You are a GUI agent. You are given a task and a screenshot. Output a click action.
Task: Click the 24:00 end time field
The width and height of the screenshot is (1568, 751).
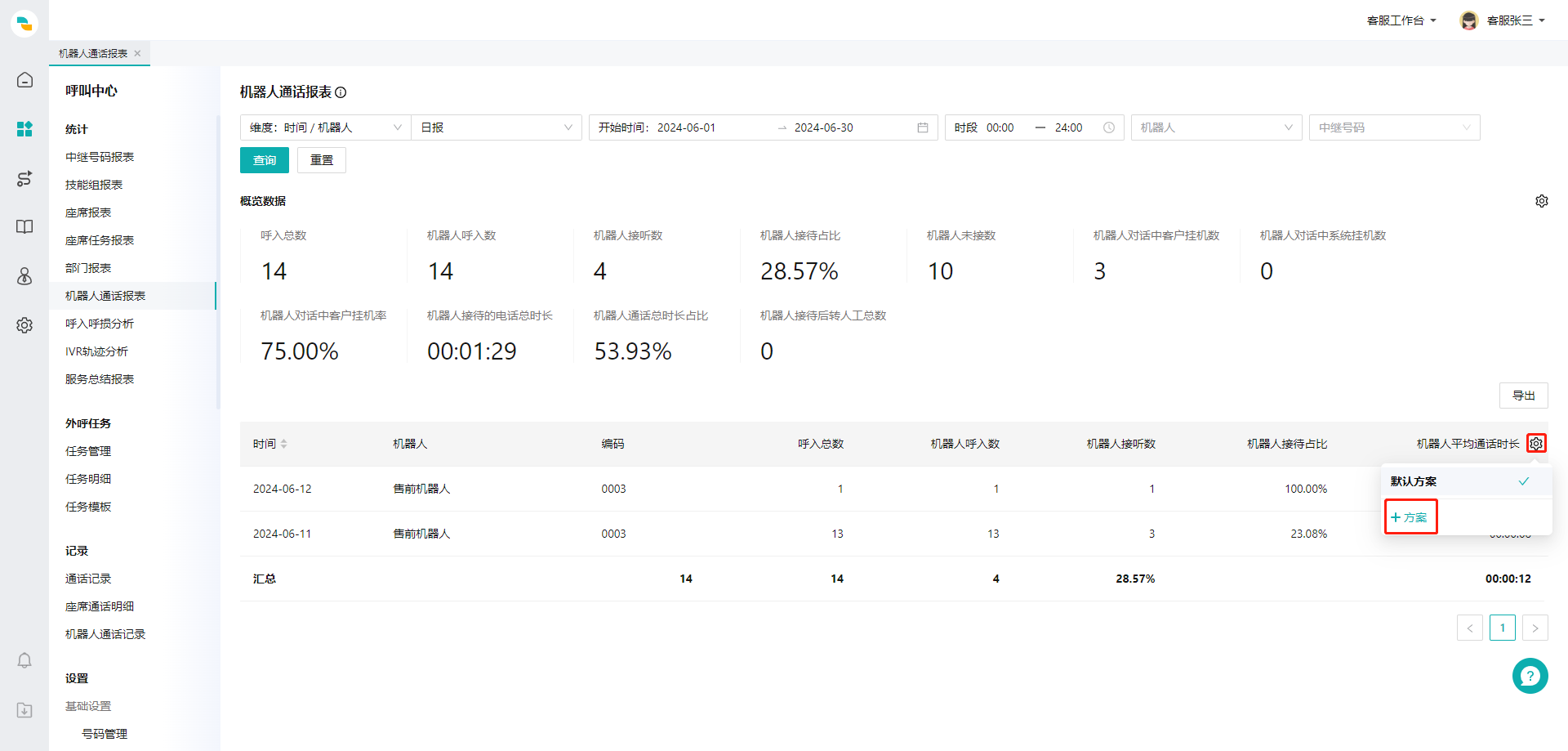(x=1069, y=127)
